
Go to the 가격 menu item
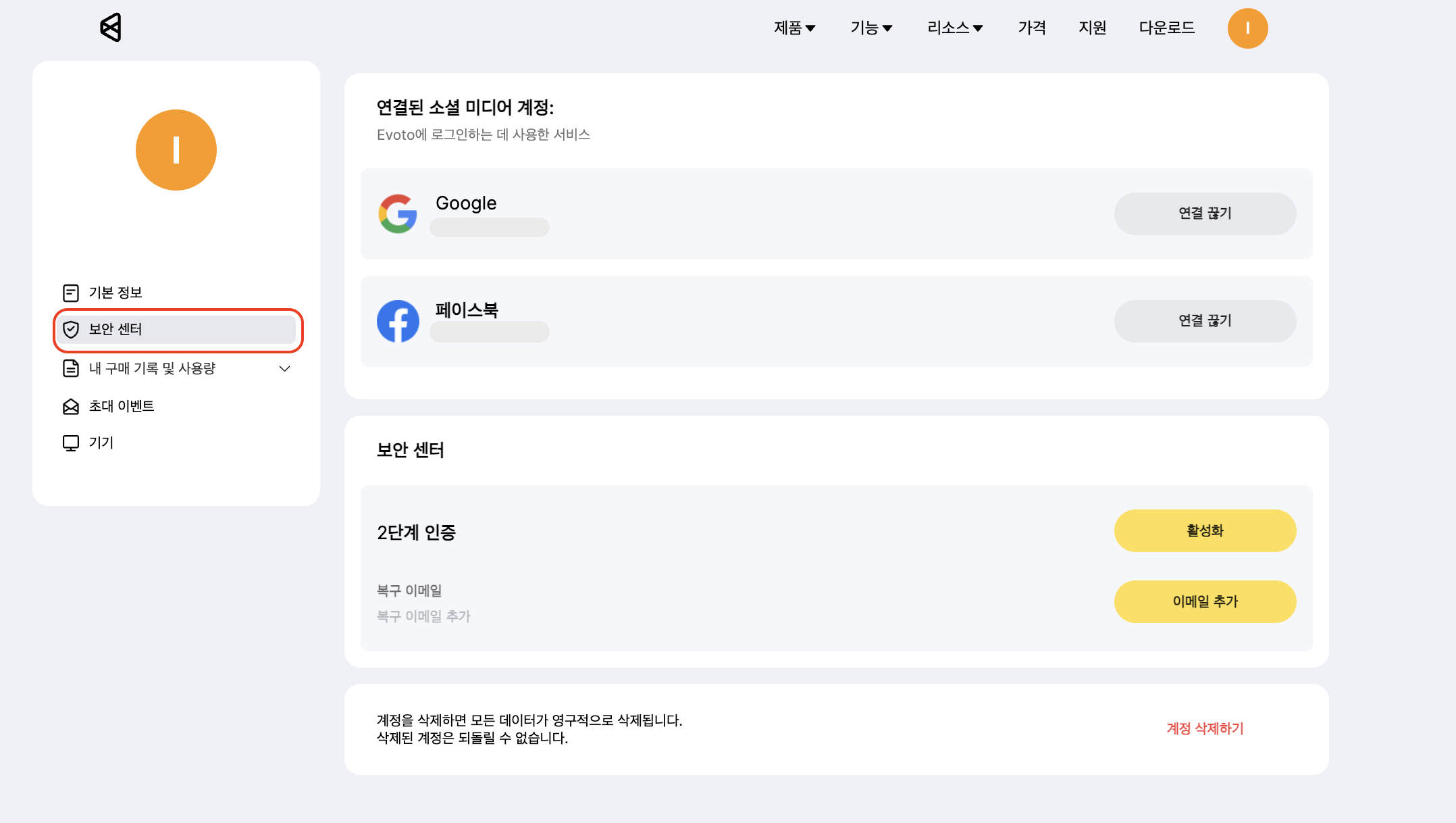tap(1032, 28)
